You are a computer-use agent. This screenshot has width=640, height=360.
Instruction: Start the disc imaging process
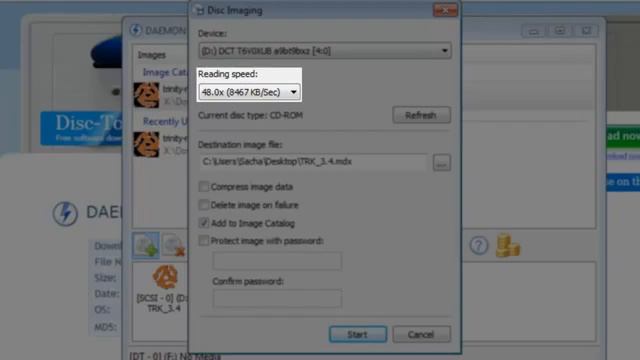(358, 334)
